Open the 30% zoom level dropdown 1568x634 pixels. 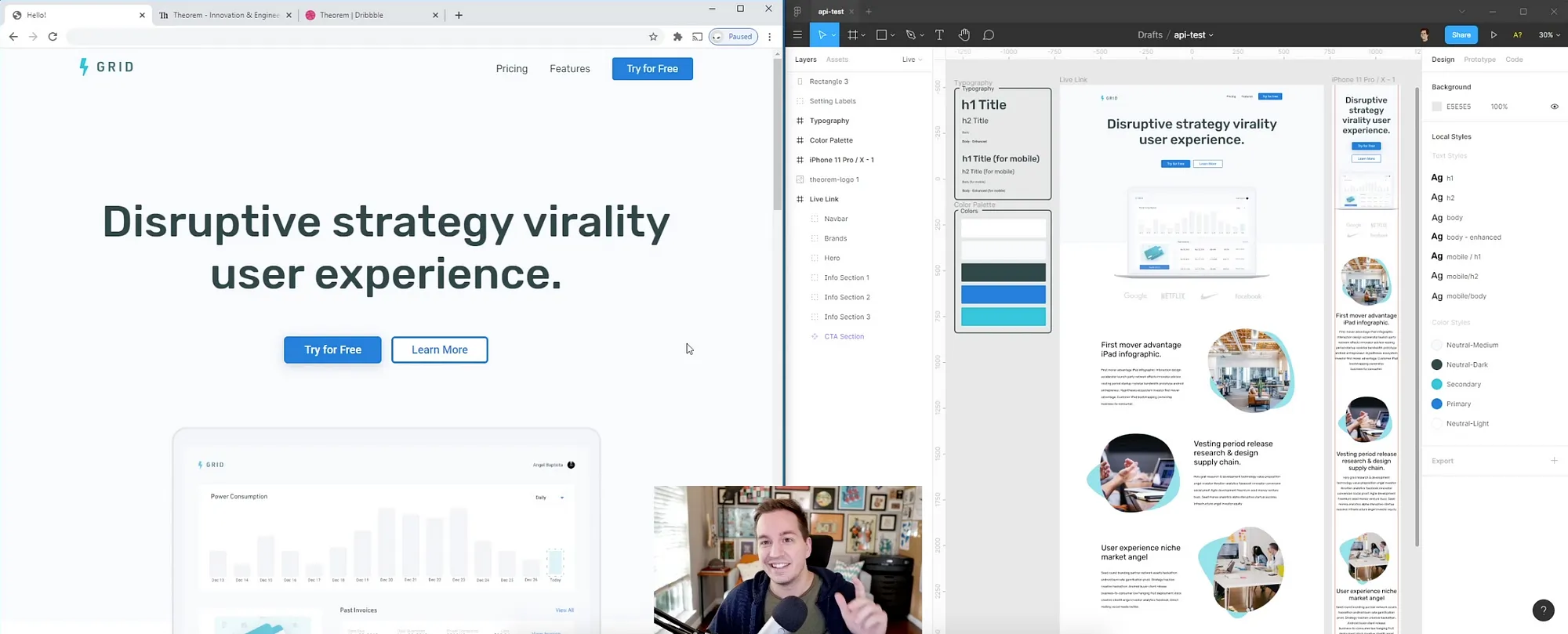point(1549,35)
